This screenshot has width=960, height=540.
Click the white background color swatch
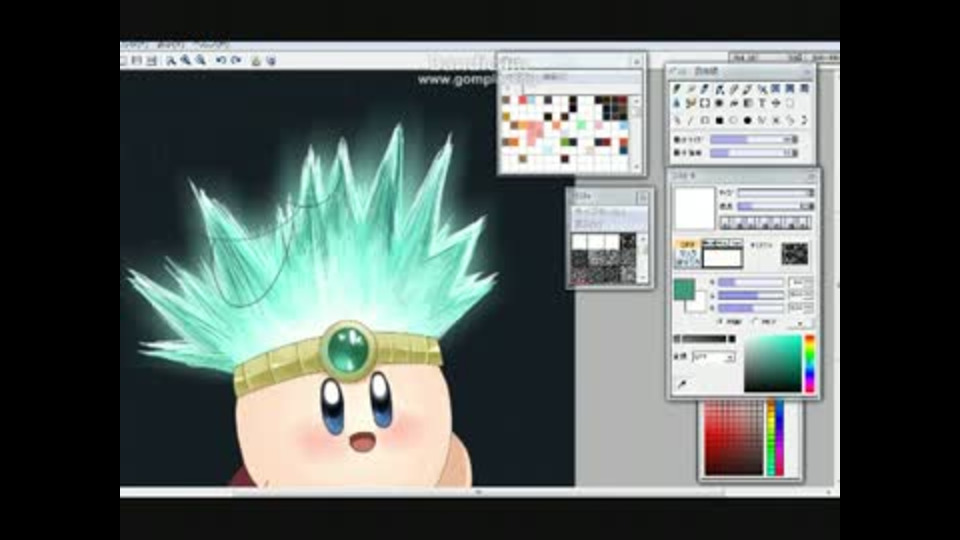[699, 304]
